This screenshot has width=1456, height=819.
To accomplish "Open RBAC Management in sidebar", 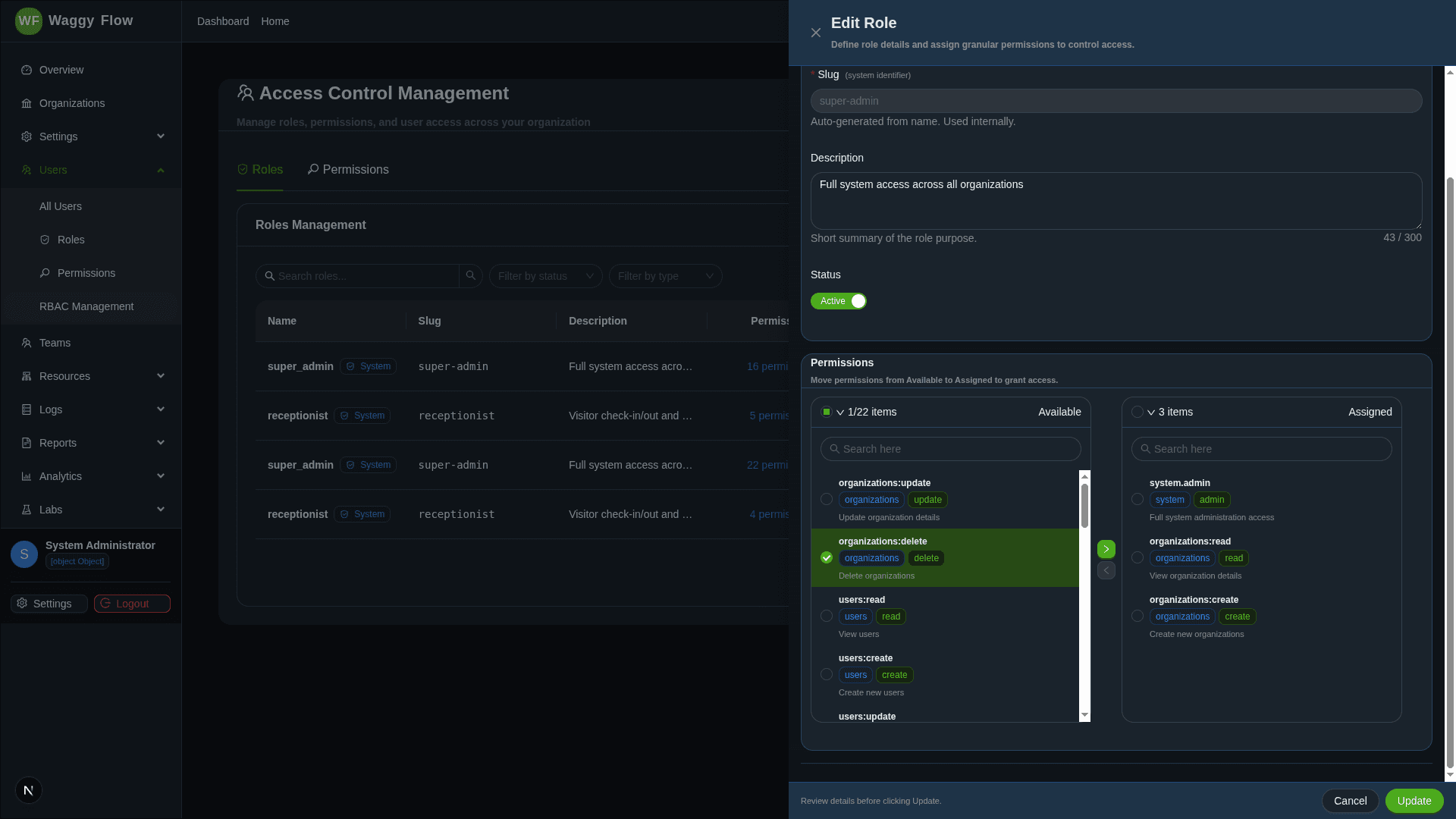I will coord(86,306).
